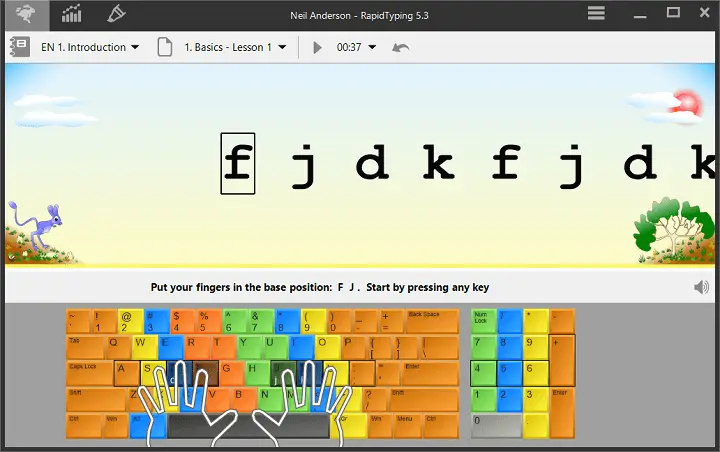Open the typing lesson mode tab
720x452 pixels.
tap(26, 15)
